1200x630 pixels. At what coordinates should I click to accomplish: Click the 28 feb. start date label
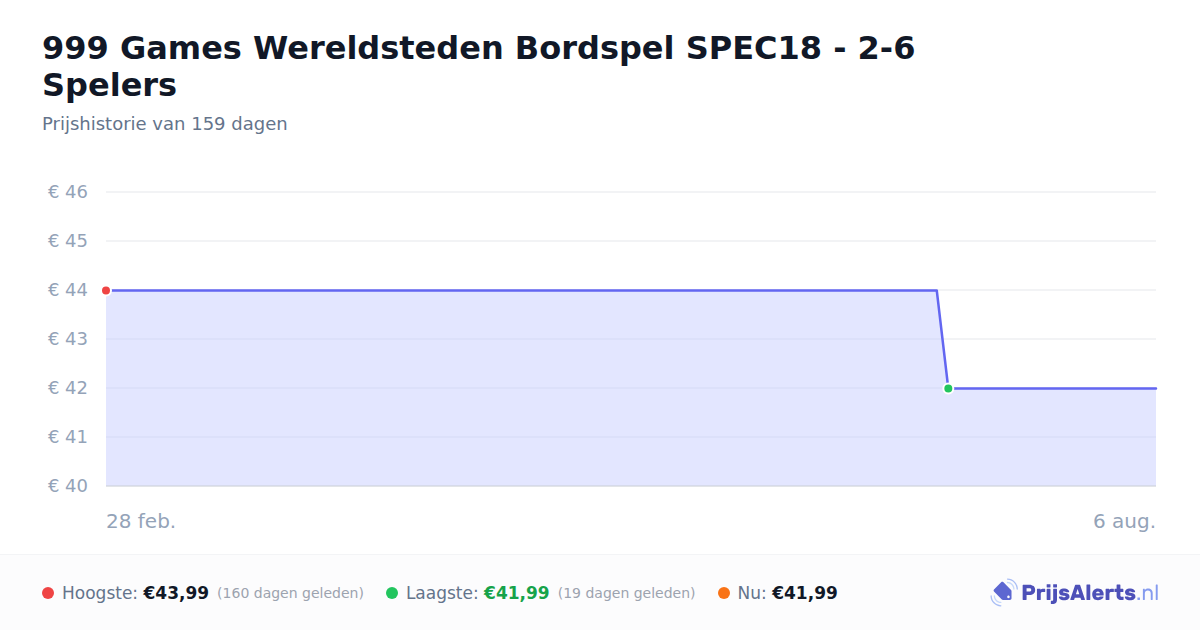click(141, 521)
